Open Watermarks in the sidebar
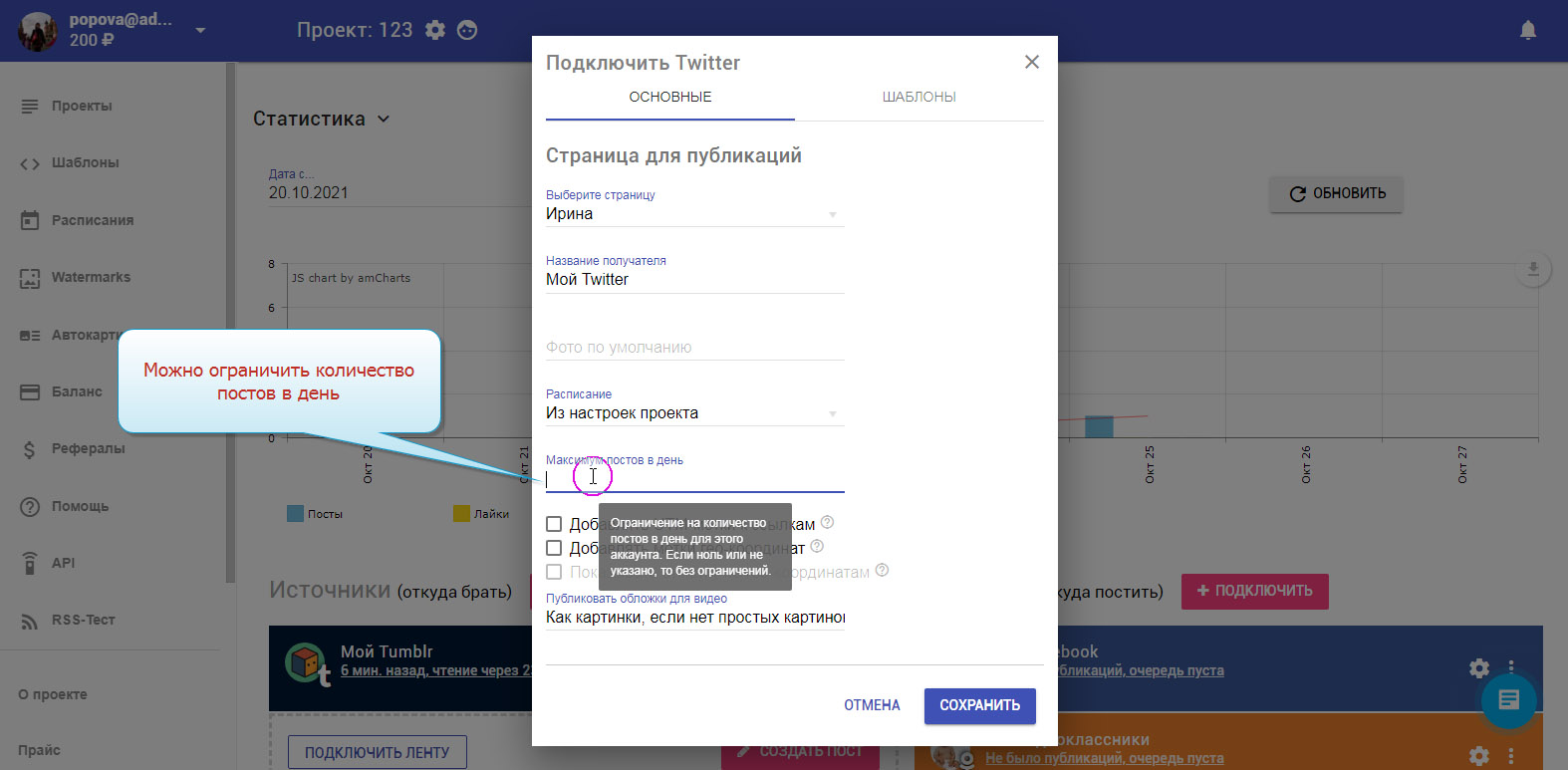 tap(91, 277)
